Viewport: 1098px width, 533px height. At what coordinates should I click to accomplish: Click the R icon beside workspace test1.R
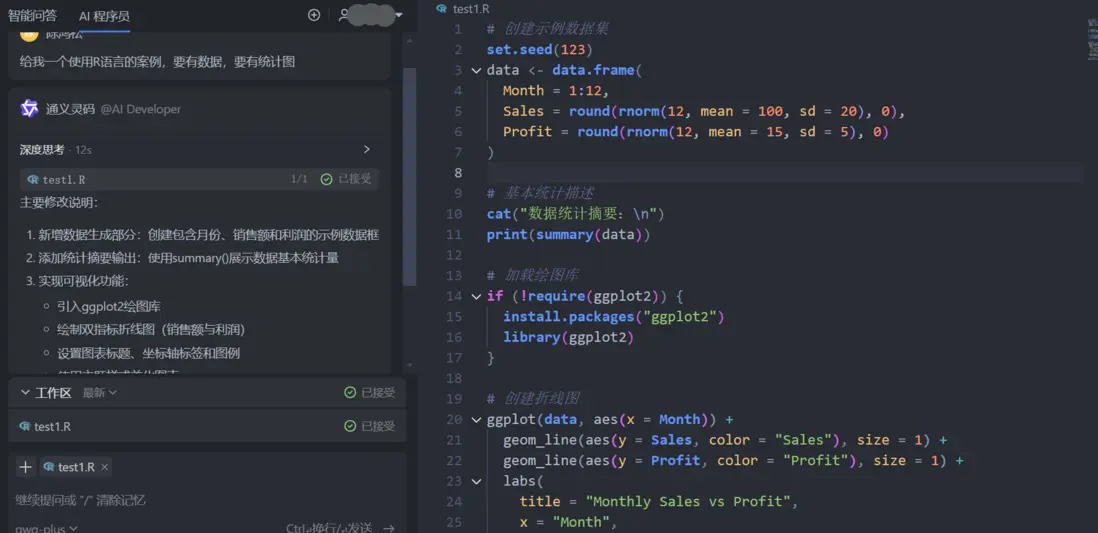click(x=25, y=427)
